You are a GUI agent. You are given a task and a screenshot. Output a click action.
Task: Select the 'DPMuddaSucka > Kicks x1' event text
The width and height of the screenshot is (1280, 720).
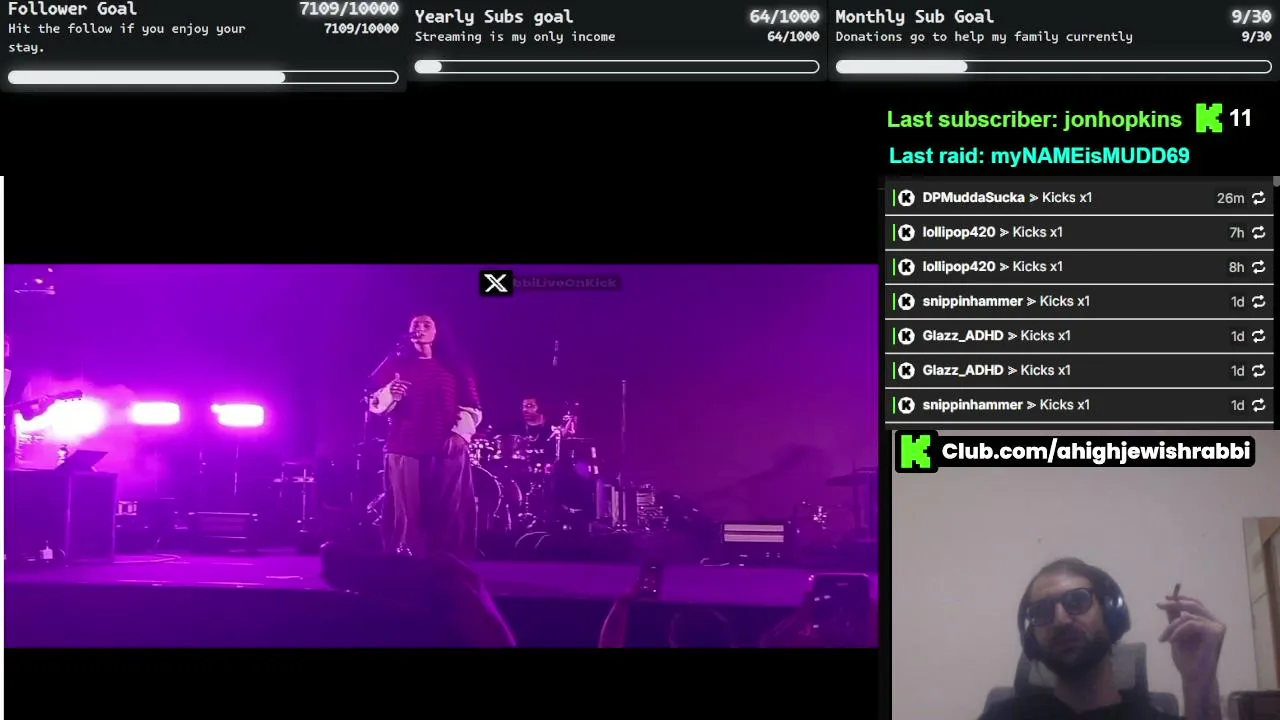tap(1007, 198)
